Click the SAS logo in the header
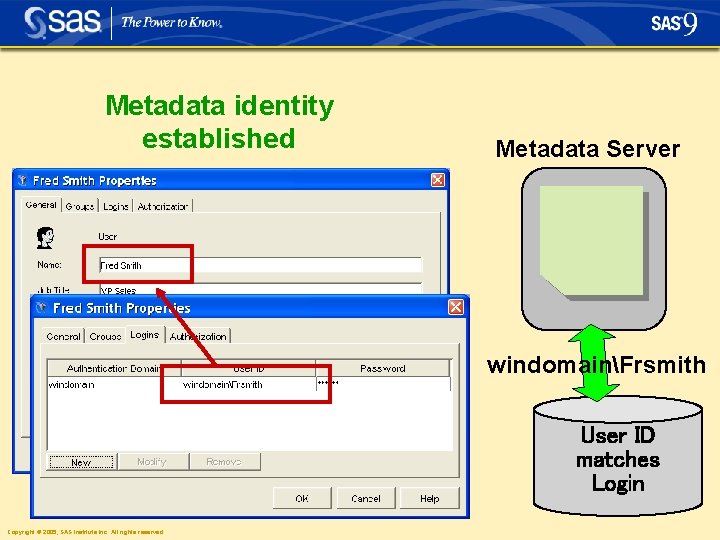720x540 pixels. 62,22
